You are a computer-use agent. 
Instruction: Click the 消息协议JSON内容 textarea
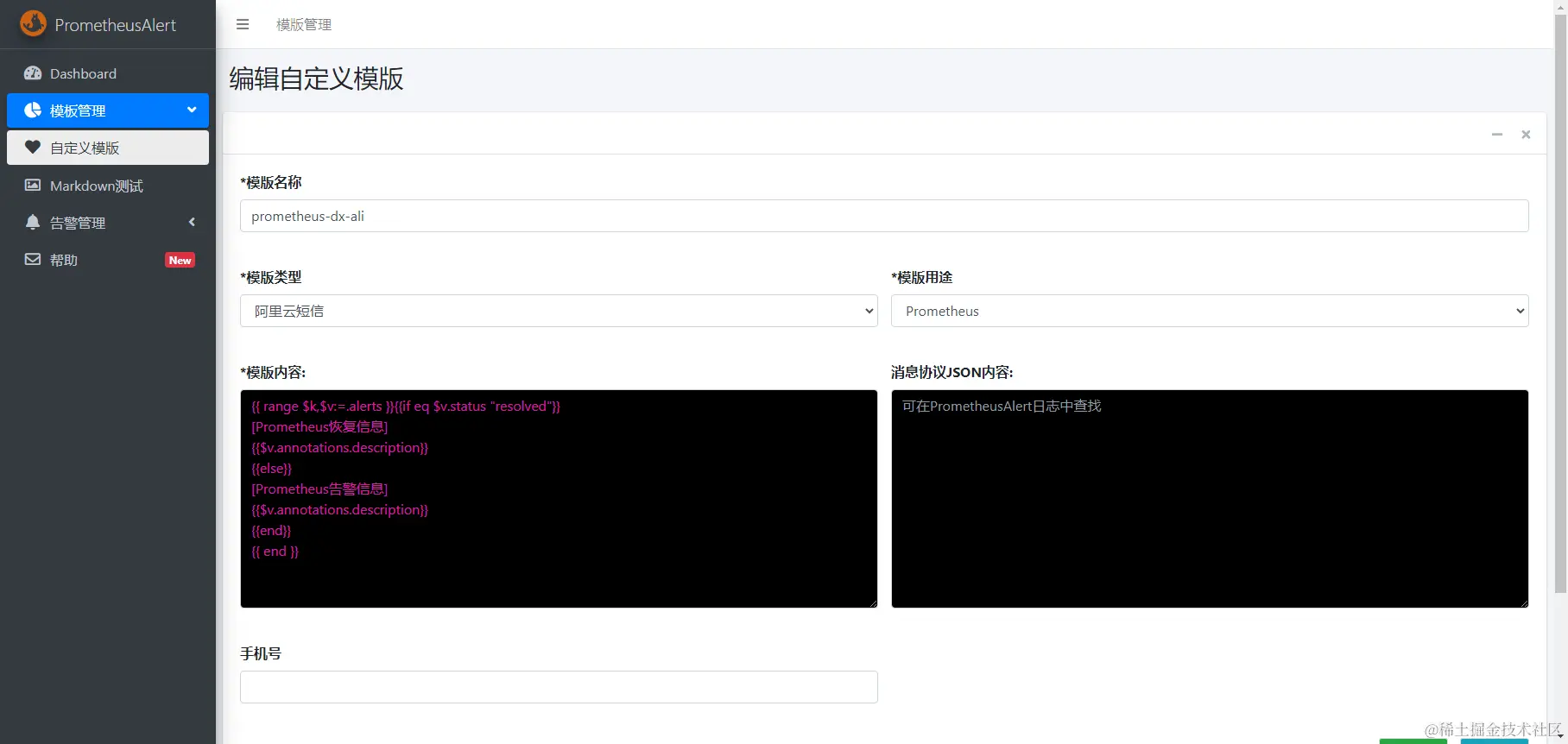click(1210, 499)
